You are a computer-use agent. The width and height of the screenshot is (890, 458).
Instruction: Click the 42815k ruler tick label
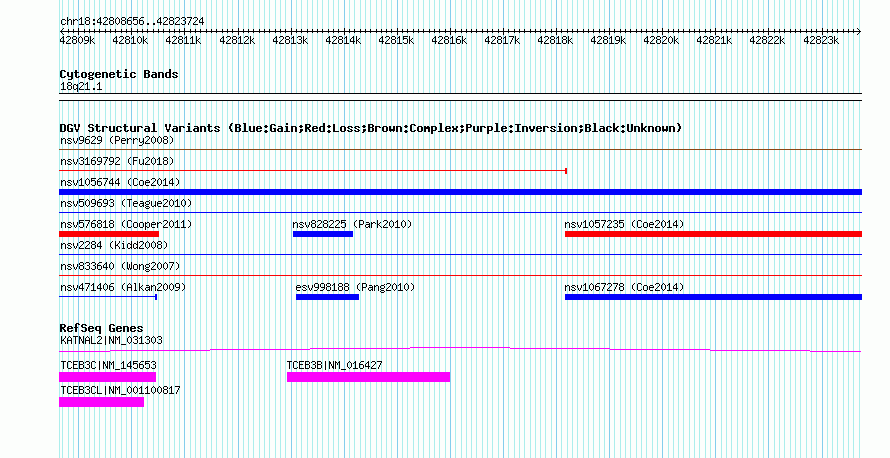396,41
